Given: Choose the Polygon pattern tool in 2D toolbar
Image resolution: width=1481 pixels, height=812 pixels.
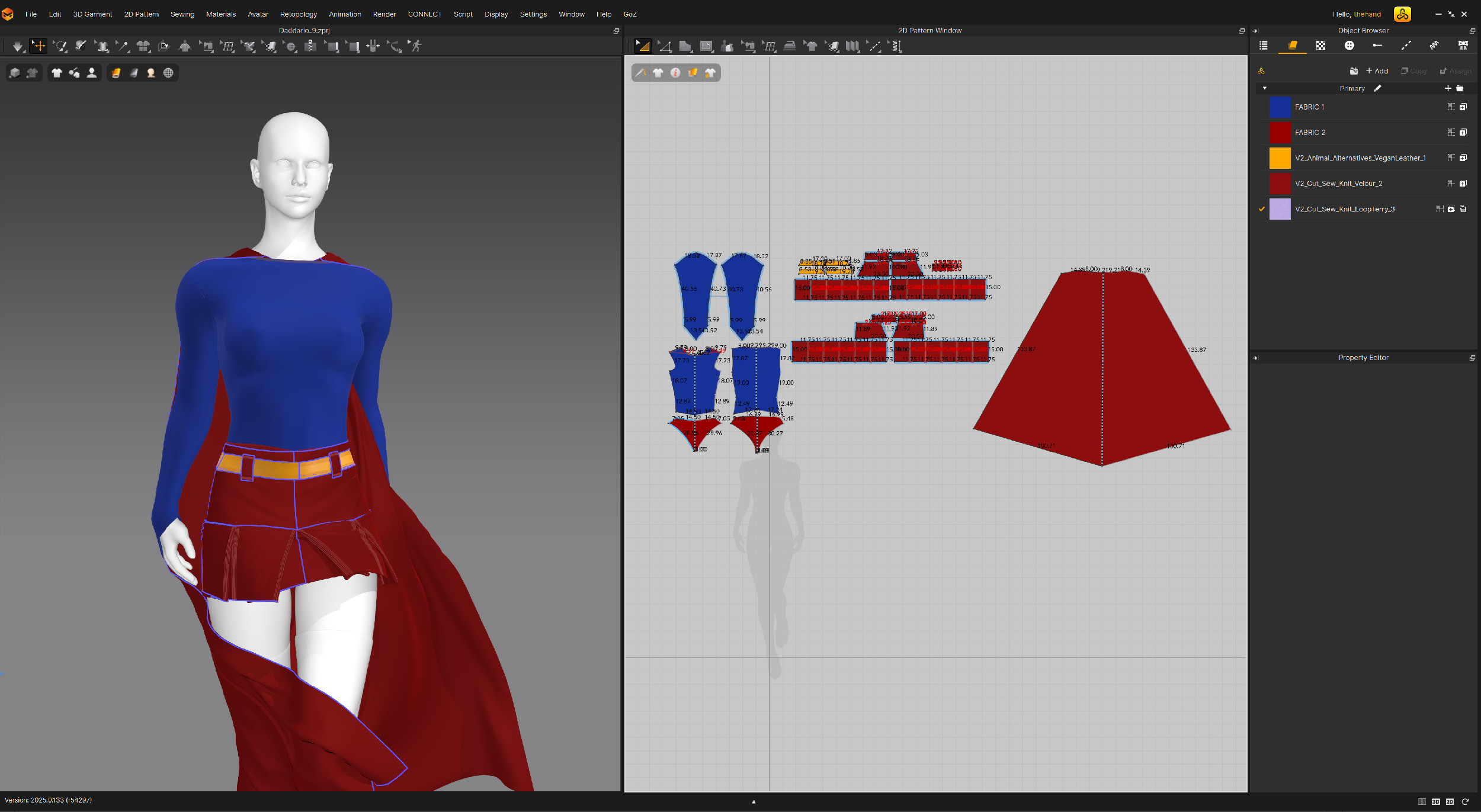Looking at the screenshot, I should click(x=685, y=46).
